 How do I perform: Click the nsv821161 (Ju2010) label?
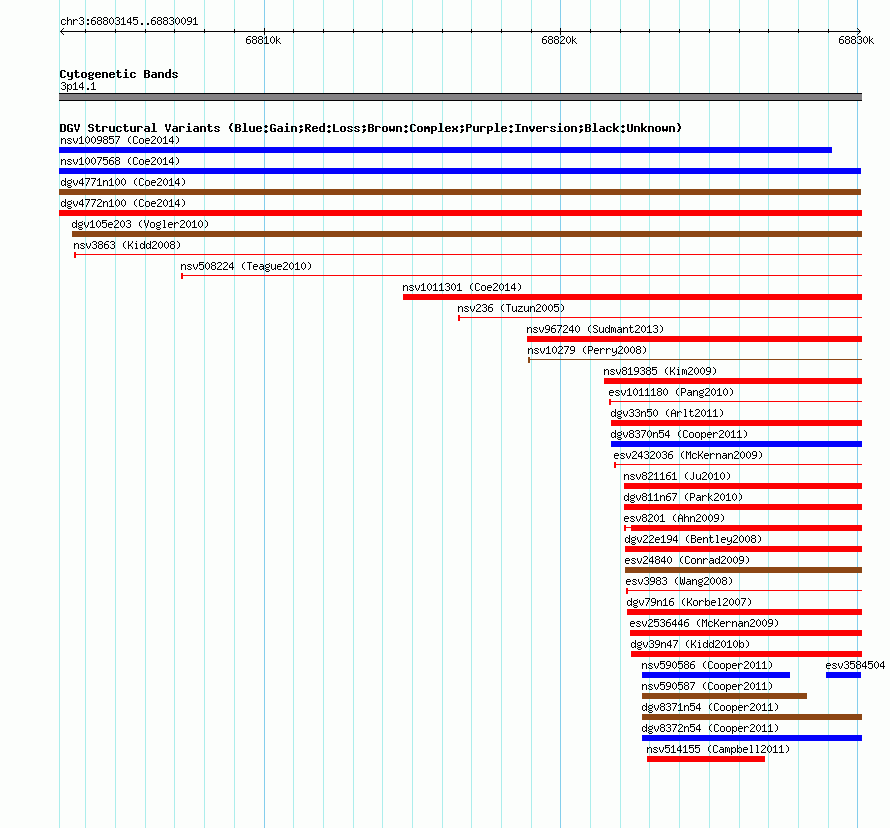[677, 476]
